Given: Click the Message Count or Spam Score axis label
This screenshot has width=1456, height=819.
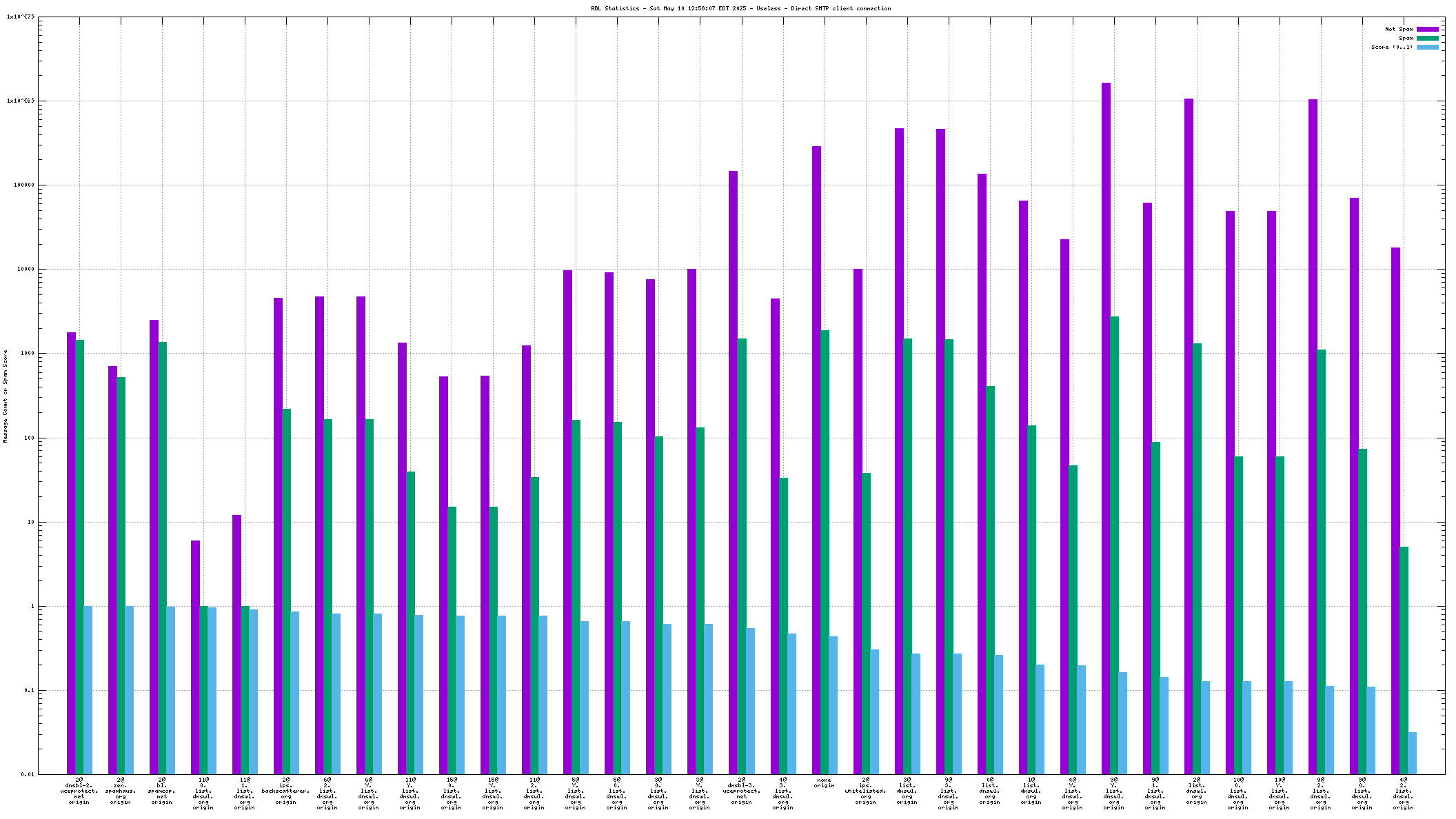Looking at the screenshot, I should tap(5, 396).
